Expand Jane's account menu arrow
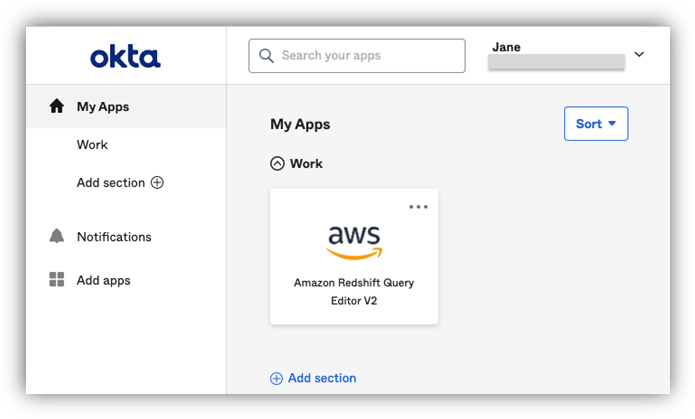 [639, 55]
